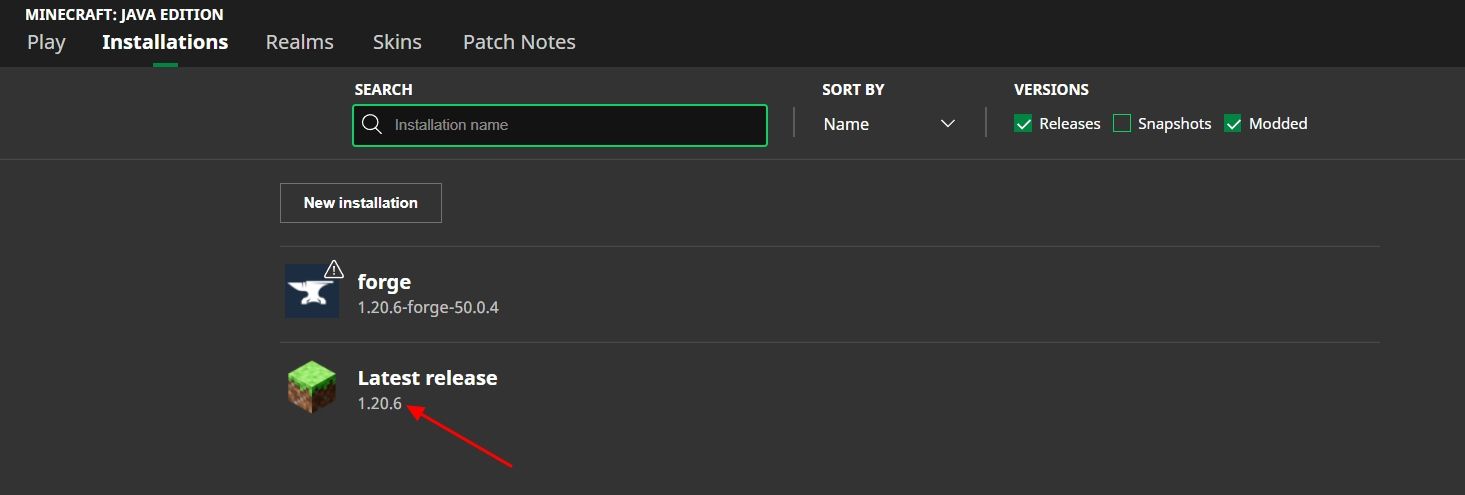Click the search magnifier icon
The image size is (1465, 495).
372,125
